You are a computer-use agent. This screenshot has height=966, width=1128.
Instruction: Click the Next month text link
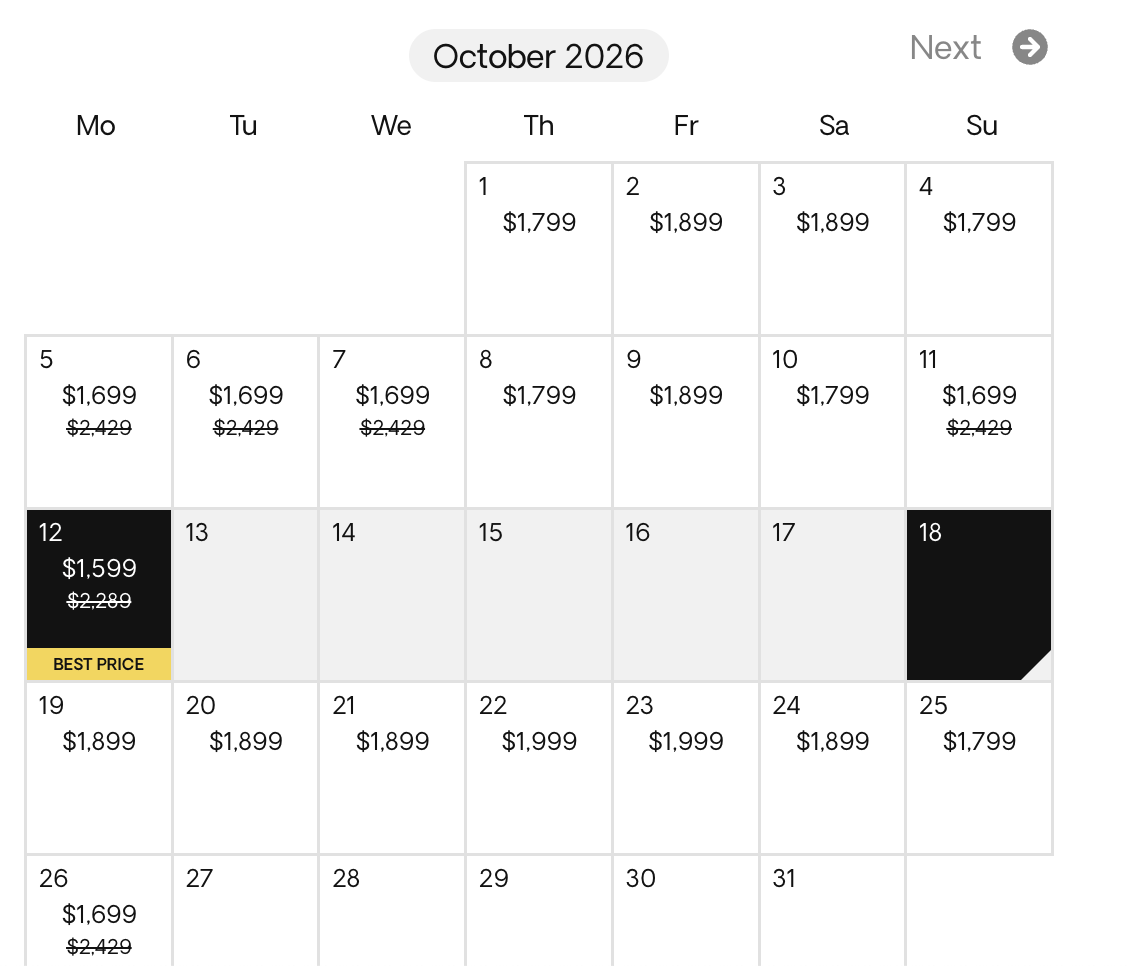click(x=945, y=47)
